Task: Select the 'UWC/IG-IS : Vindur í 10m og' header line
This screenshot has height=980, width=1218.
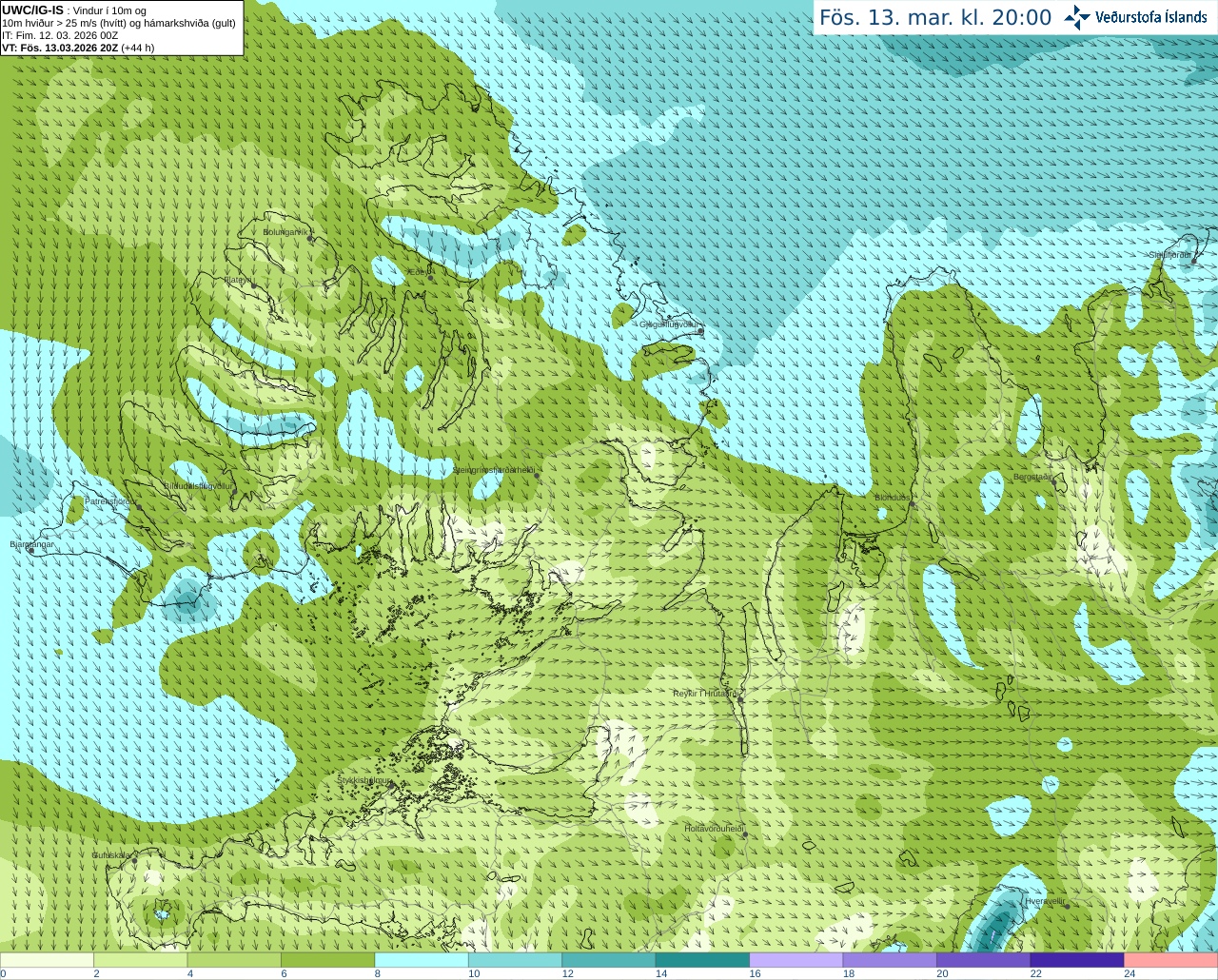Action: click(74, 10)
